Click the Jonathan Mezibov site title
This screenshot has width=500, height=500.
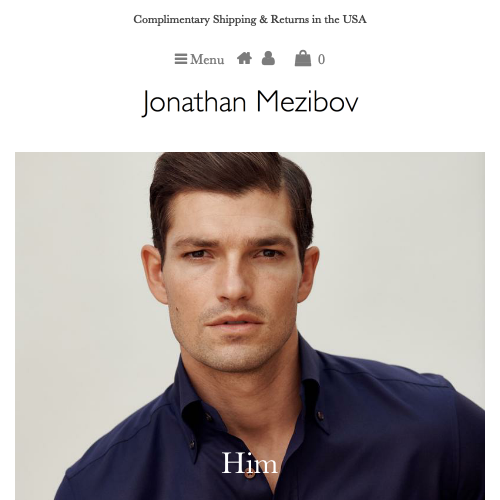tap(250, 102)
